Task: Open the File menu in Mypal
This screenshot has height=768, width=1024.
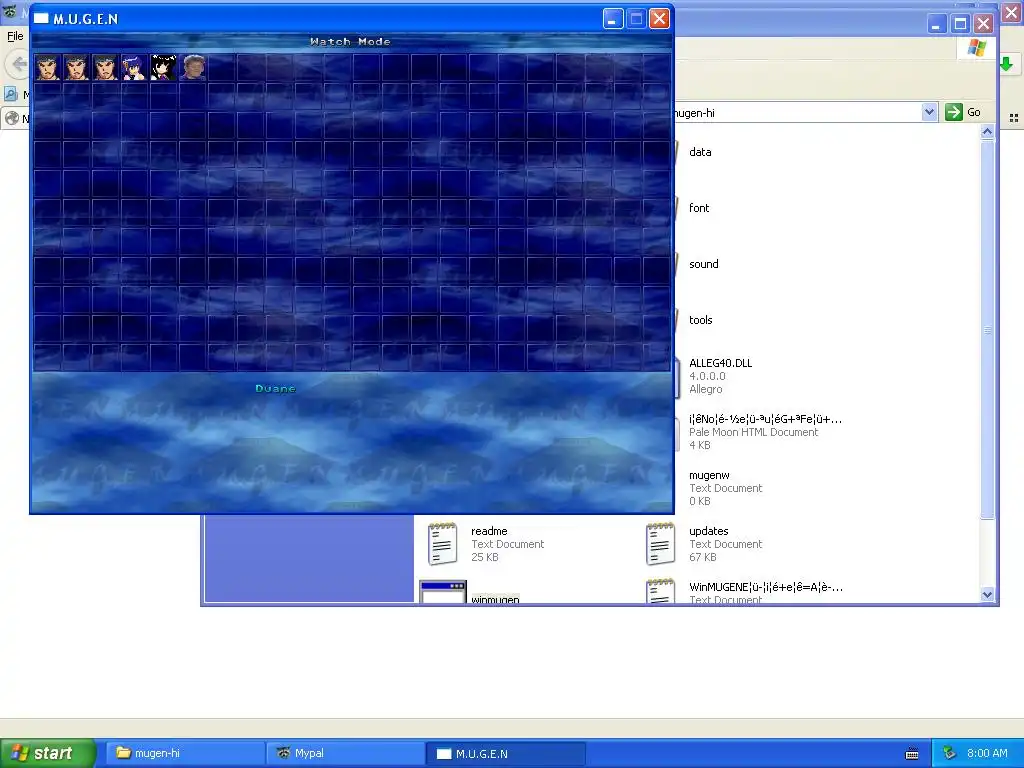Action: coord(15,37)
